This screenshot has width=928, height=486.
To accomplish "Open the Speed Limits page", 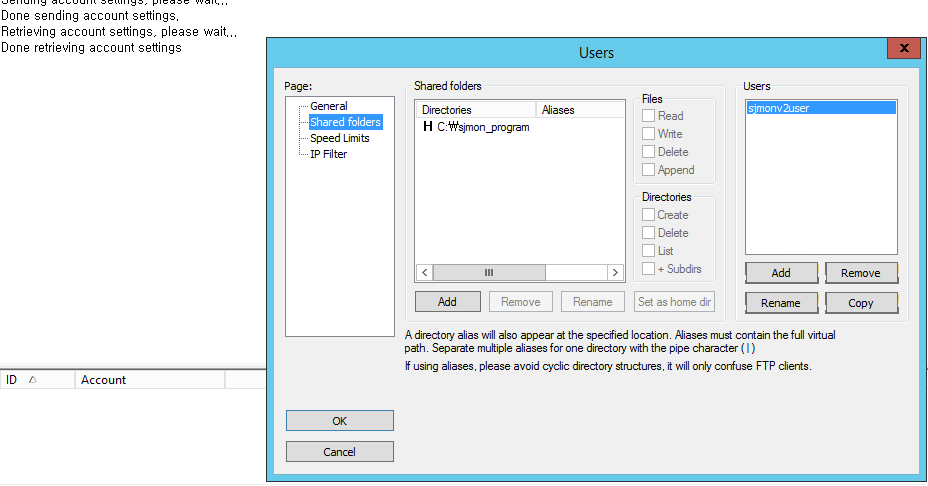I will [x=339, y=138].
